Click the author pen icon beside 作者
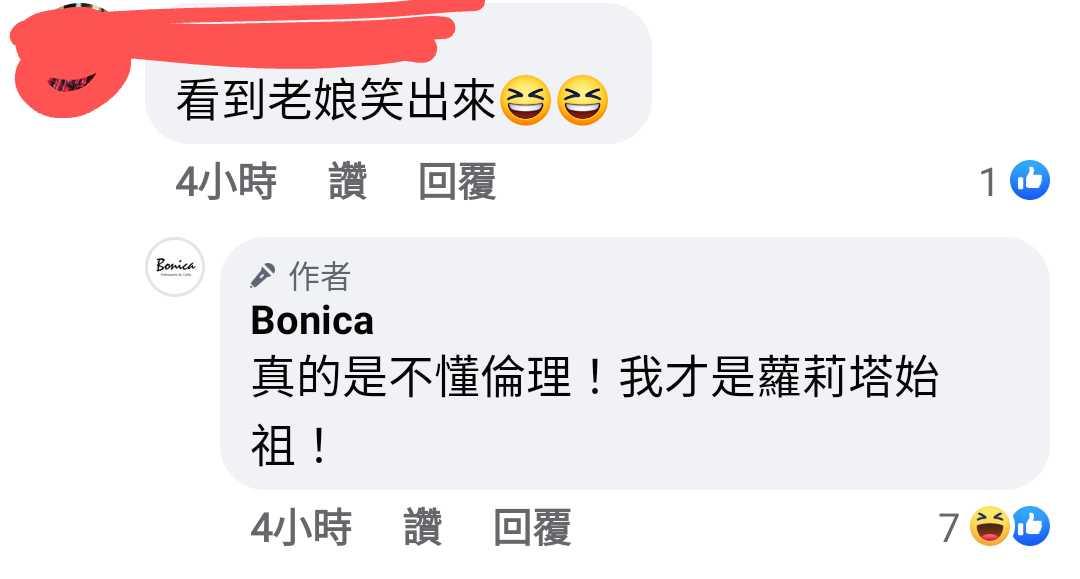1080x579 pixels. coord(262,275)
